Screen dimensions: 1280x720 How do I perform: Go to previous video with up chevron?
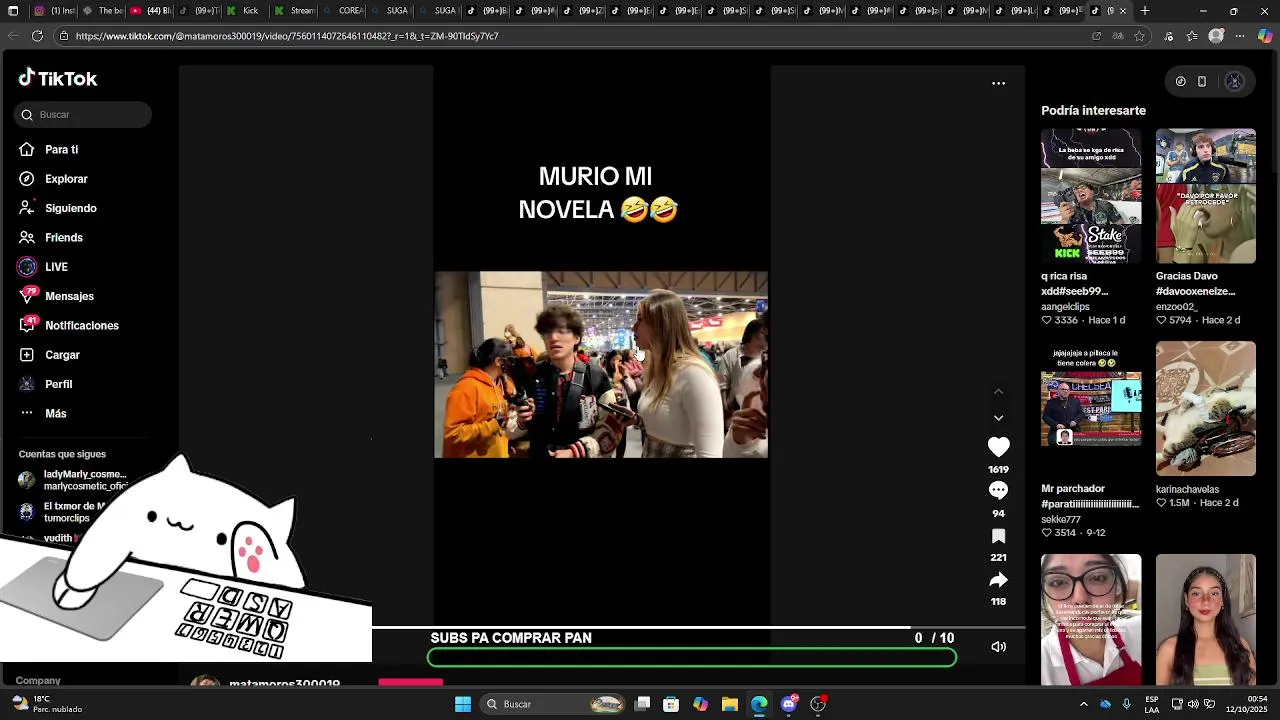tap(998, 392)
